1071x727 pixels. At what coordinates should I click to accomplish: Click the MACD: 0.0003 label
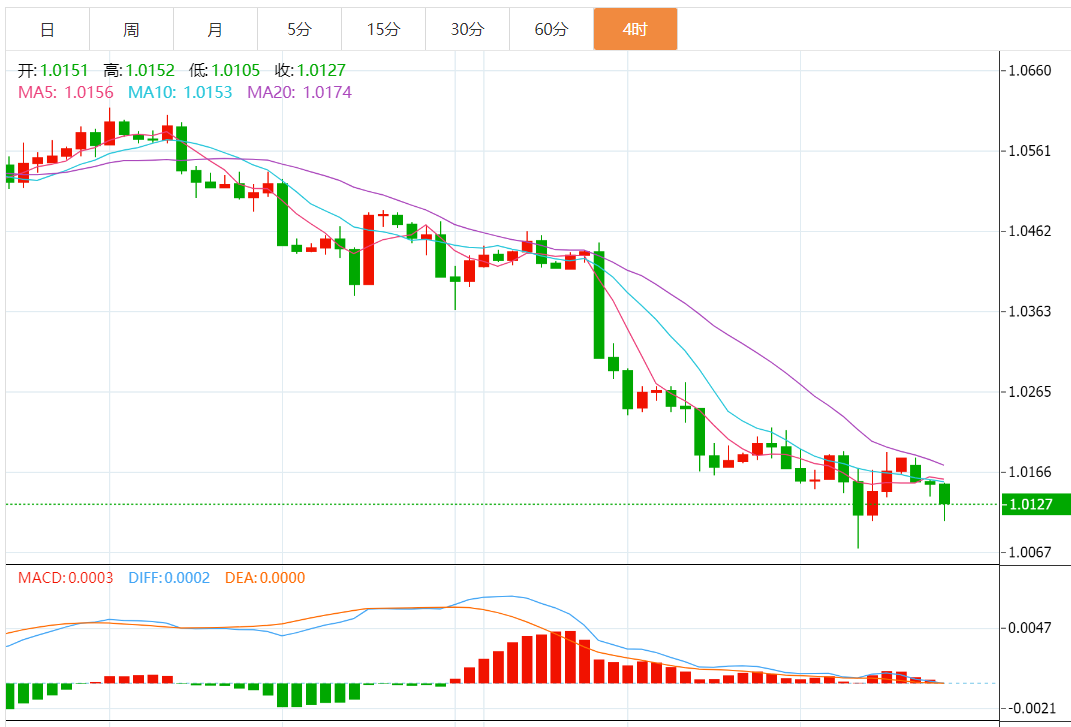click(x=66, y=578)
